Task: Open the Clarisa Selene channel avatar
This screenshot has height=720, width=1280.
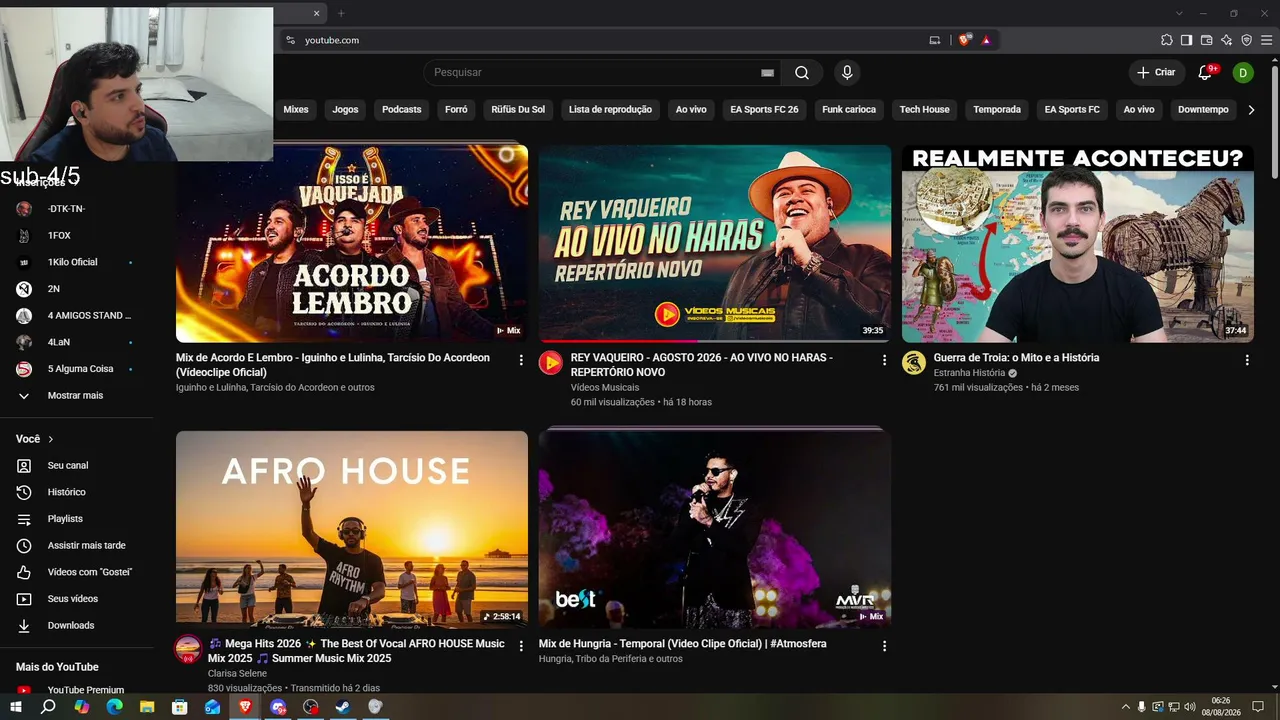Action: pyautogui.click(x=188, y=648)
